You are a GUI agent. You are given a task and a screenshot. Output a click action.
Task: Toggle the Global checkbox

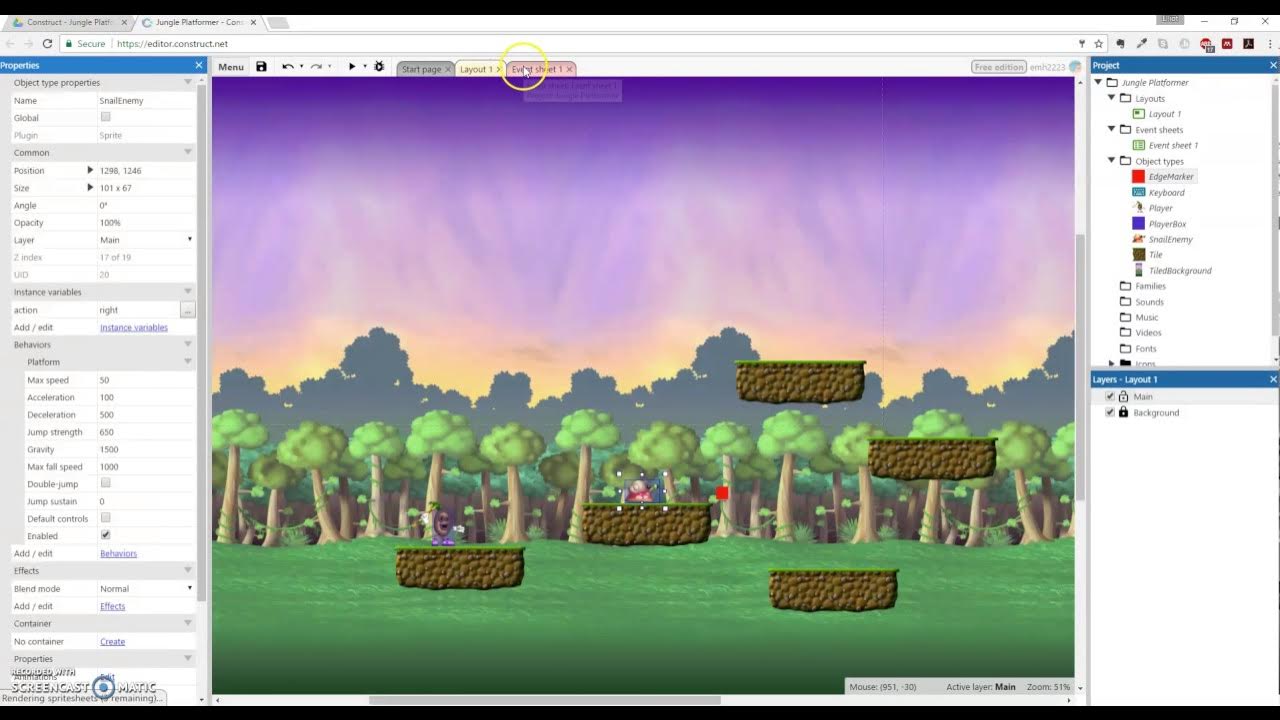point(105,117)
